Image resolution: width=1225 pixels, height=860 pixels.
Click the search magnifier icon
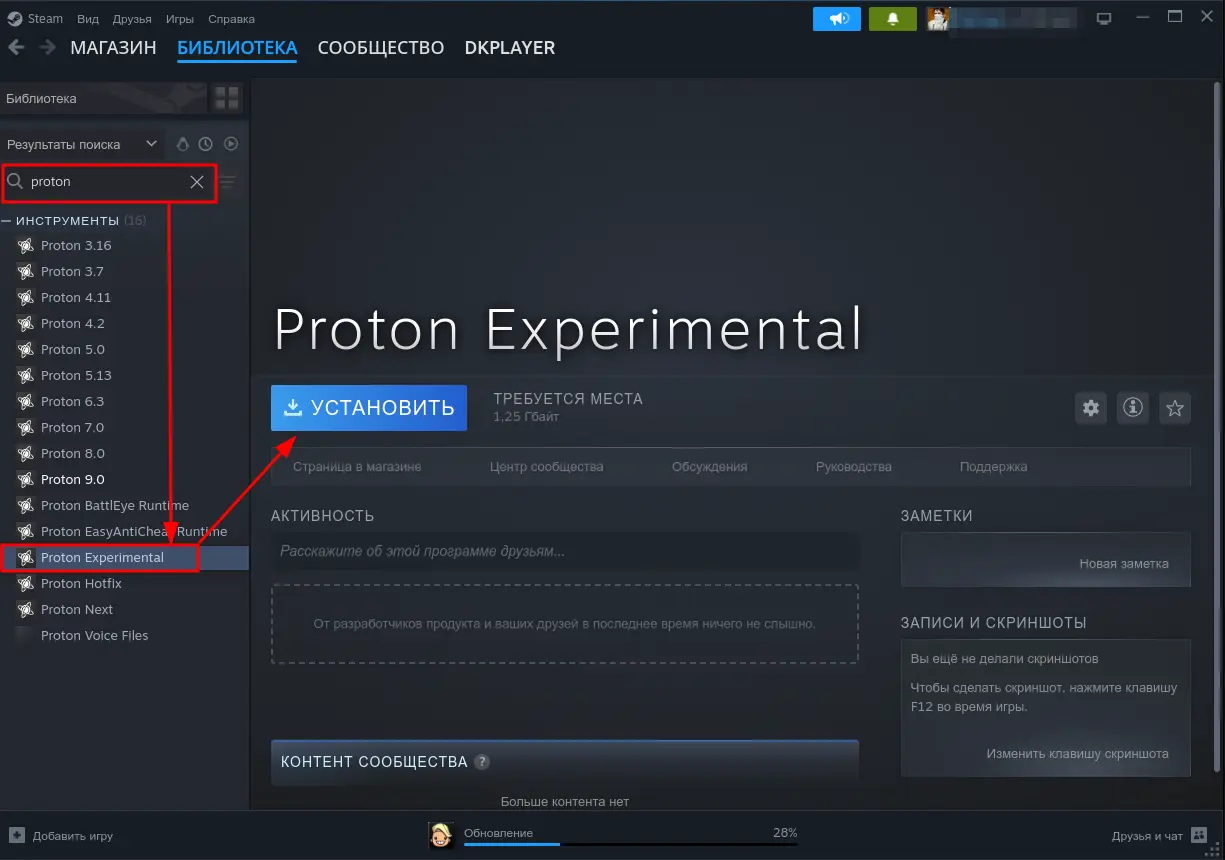tap(15, 182)
